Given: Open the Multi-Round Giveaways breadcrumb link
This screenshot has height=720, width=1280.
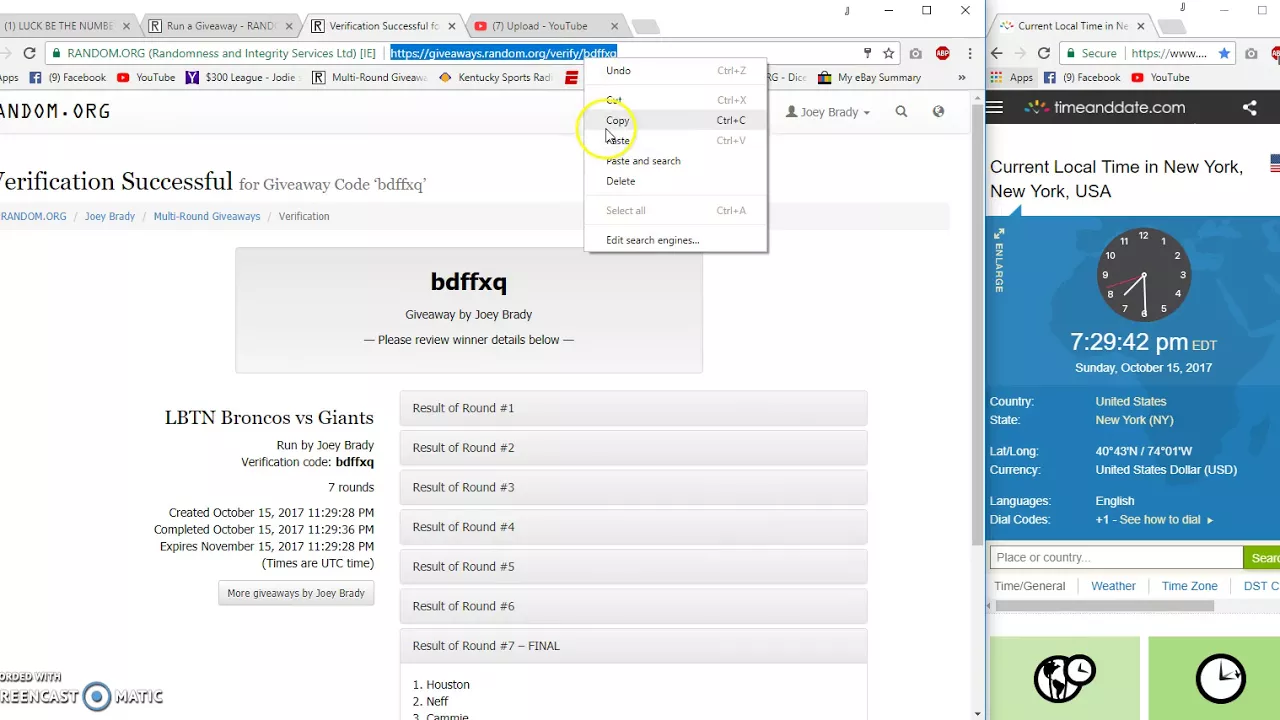Looking at the screenshot, I should click(x=207, y=216).
